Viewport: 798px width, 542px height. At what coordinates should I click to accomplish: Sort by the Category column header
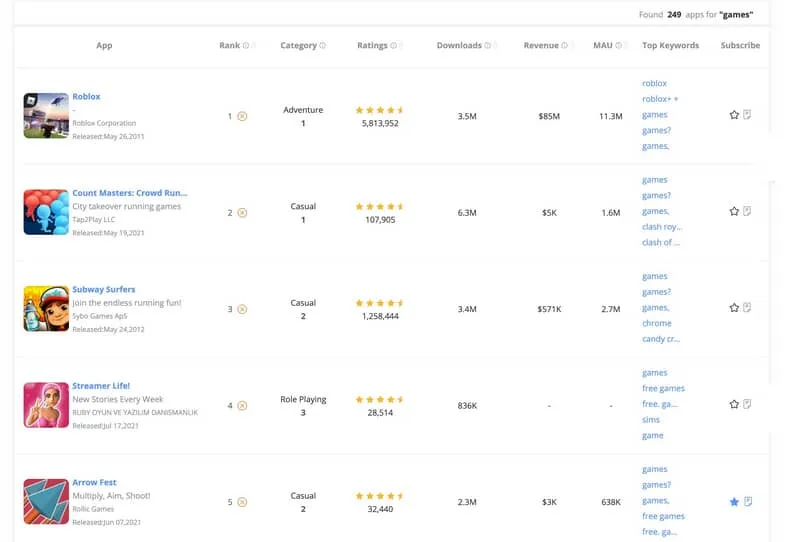(x=298, y=45)
